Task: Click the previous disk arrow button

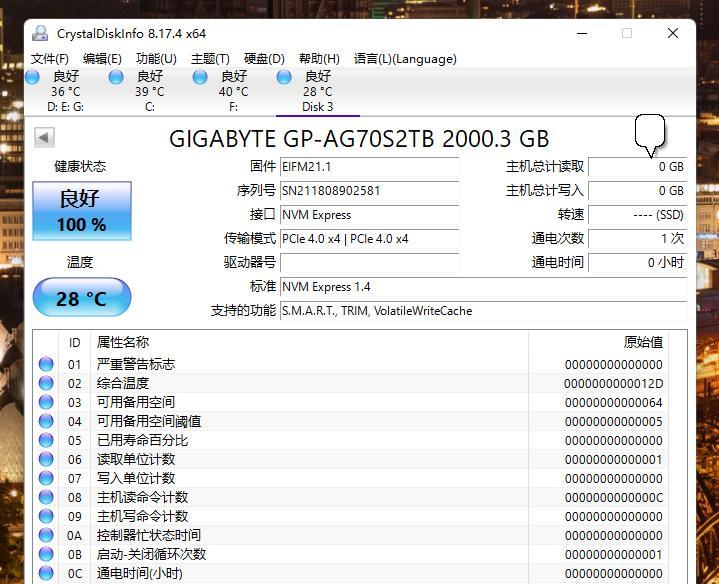Action: [x=44, y=137]
